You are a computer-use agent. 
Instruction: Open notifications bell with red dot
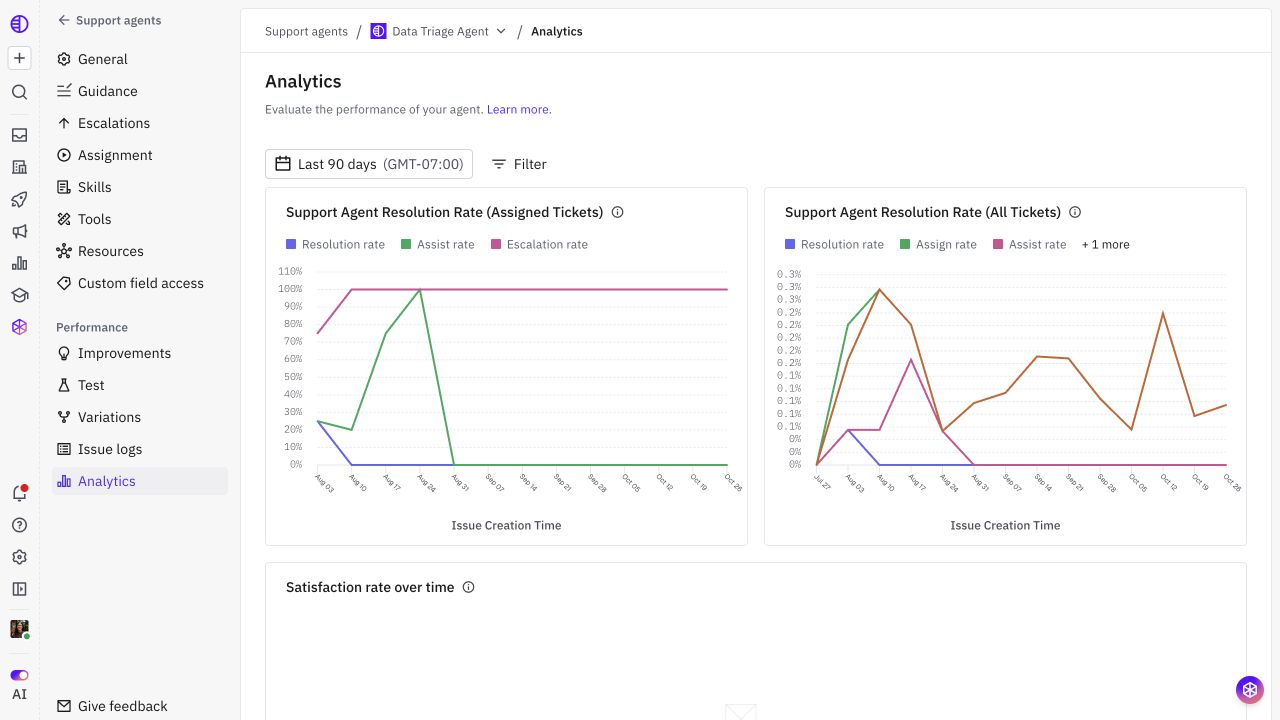click(19, 492)
